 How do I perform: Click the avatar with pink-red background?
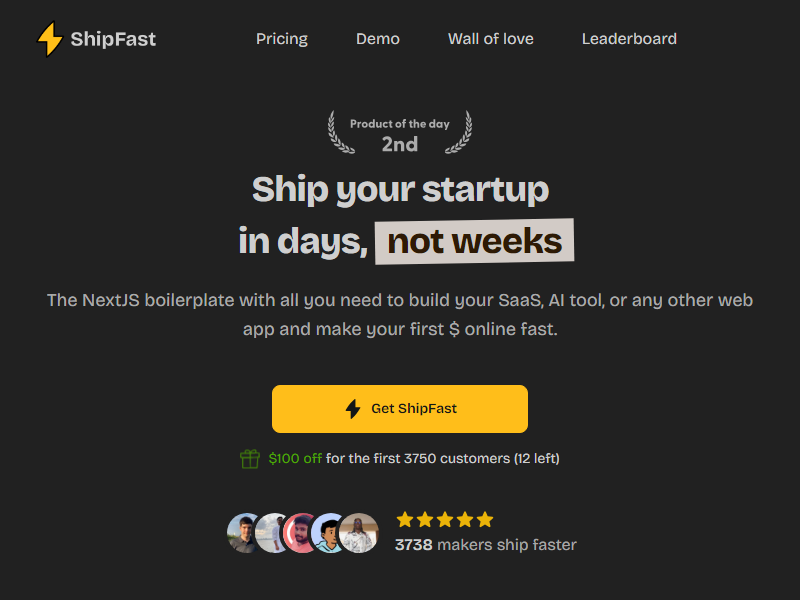click(x=301, y=533)
